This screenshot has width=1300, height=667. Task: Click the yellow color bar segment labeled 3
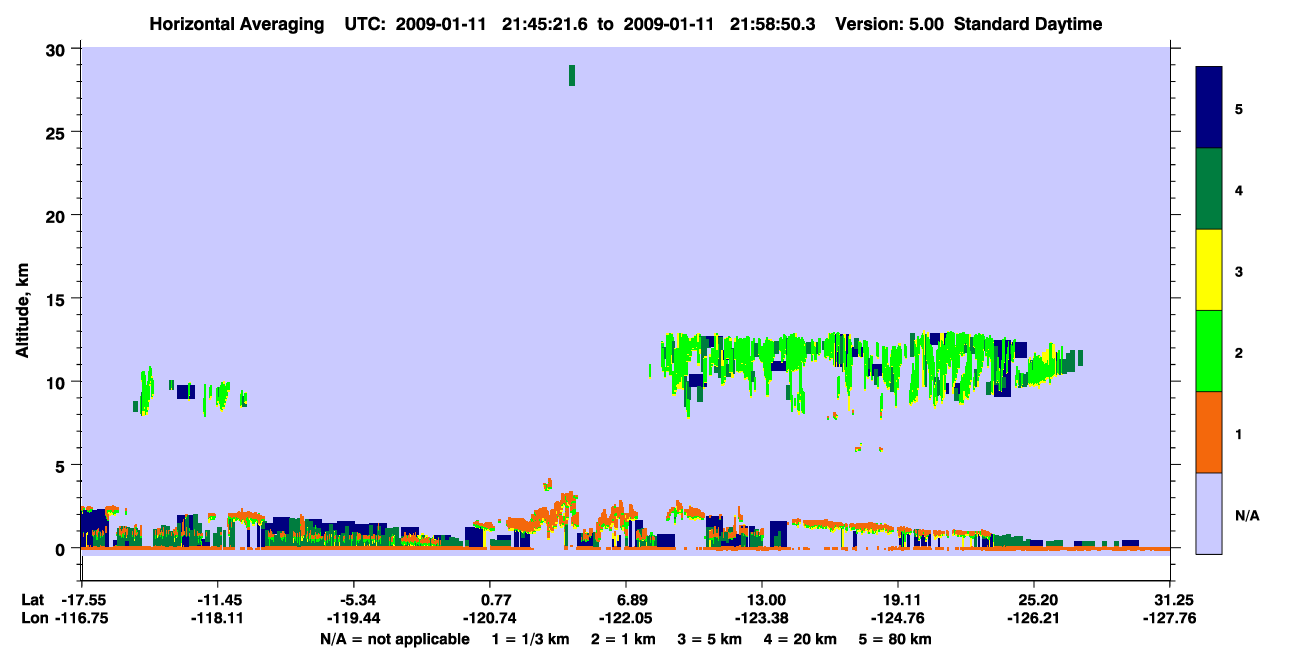1209,270
